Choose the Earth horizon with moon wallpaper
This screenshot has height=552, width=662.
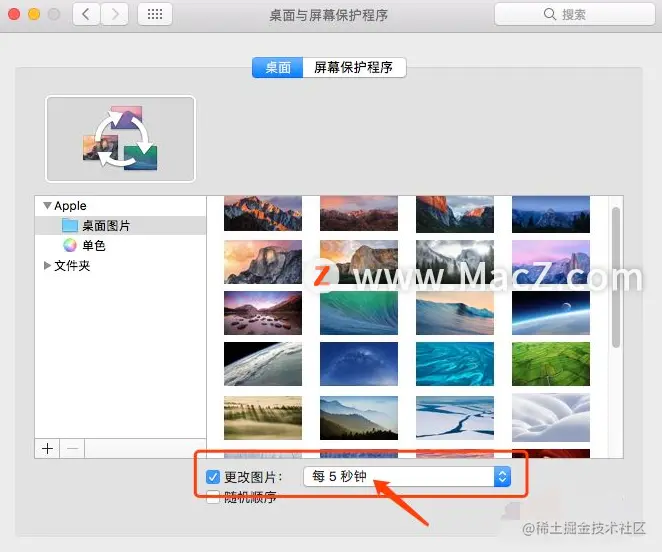[551, 313]
